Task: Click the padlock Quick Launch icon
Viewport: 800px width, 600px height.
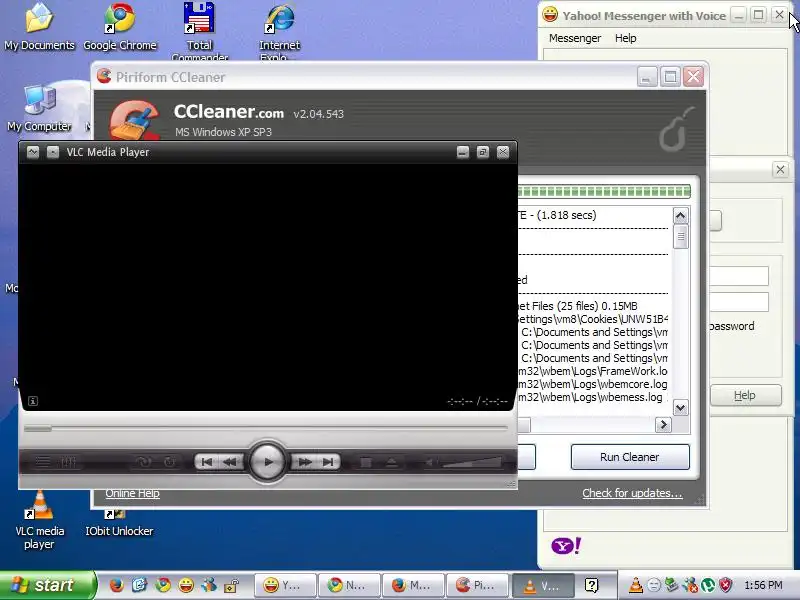Action: 232,585
